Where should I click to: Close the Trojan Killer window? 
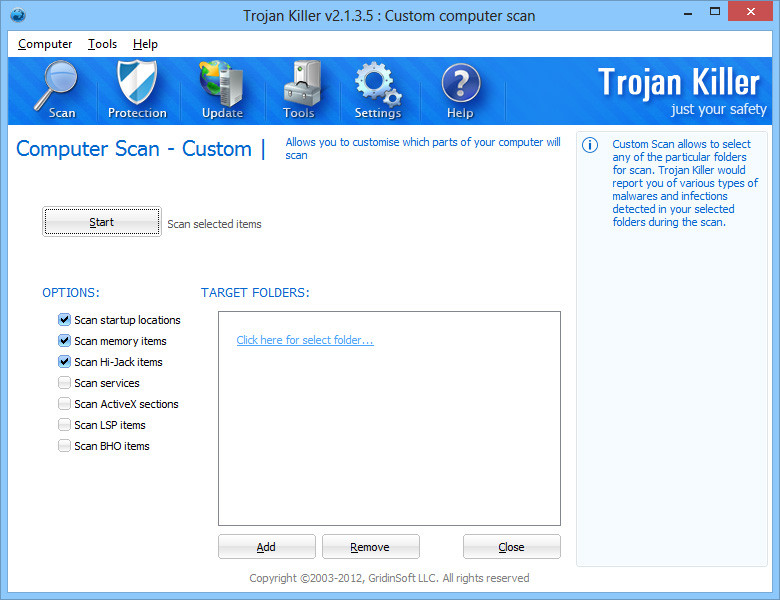coord(750,11)
